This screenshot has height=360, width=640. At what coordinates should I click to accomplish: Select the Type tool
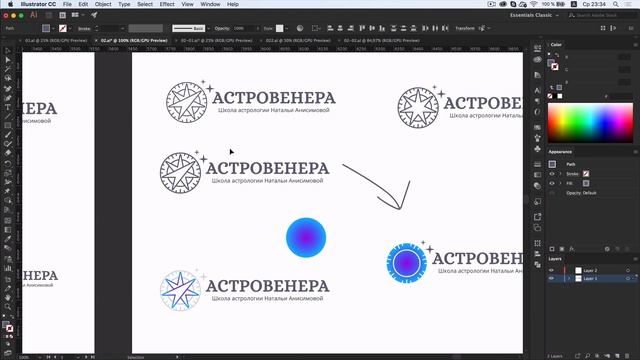point(8,107)
